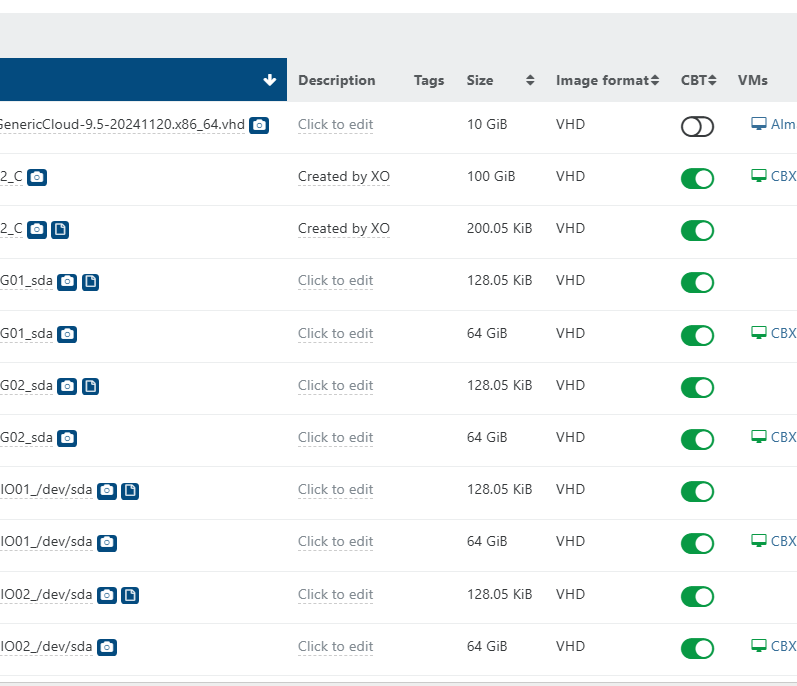Click the 'Created by XO' description in the 200.05 KiB row

(343, 229)
